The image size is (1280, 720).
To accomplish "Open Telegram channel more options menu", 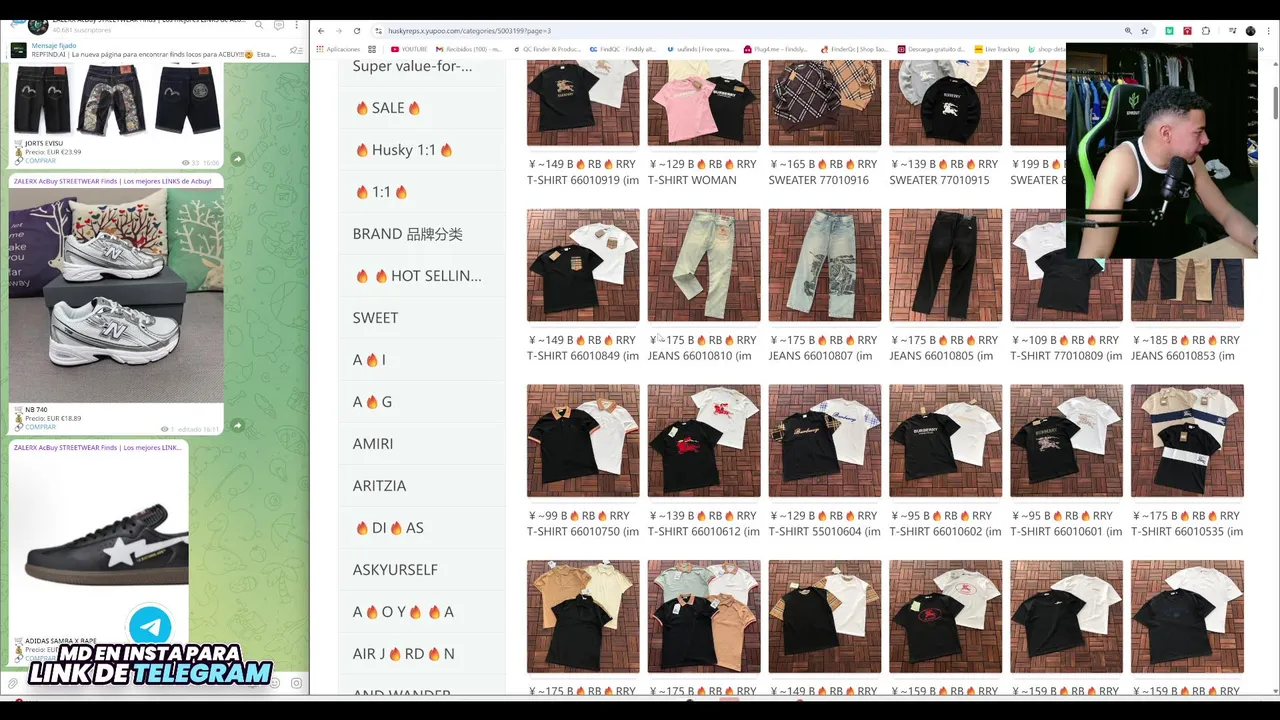I will 296,25.
